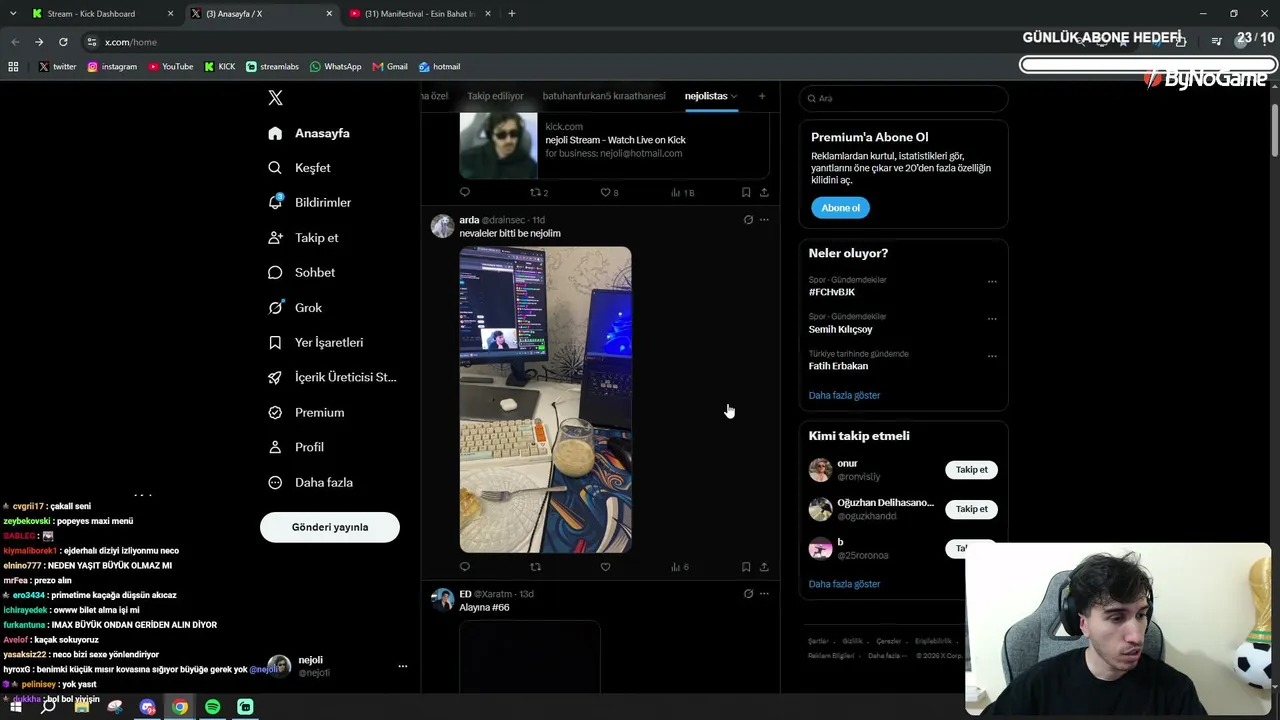Image resolution: width=1280 pixels, height=720 pixels.
Task: Show more trends under Neler oluyor
Action: point(844,395)
